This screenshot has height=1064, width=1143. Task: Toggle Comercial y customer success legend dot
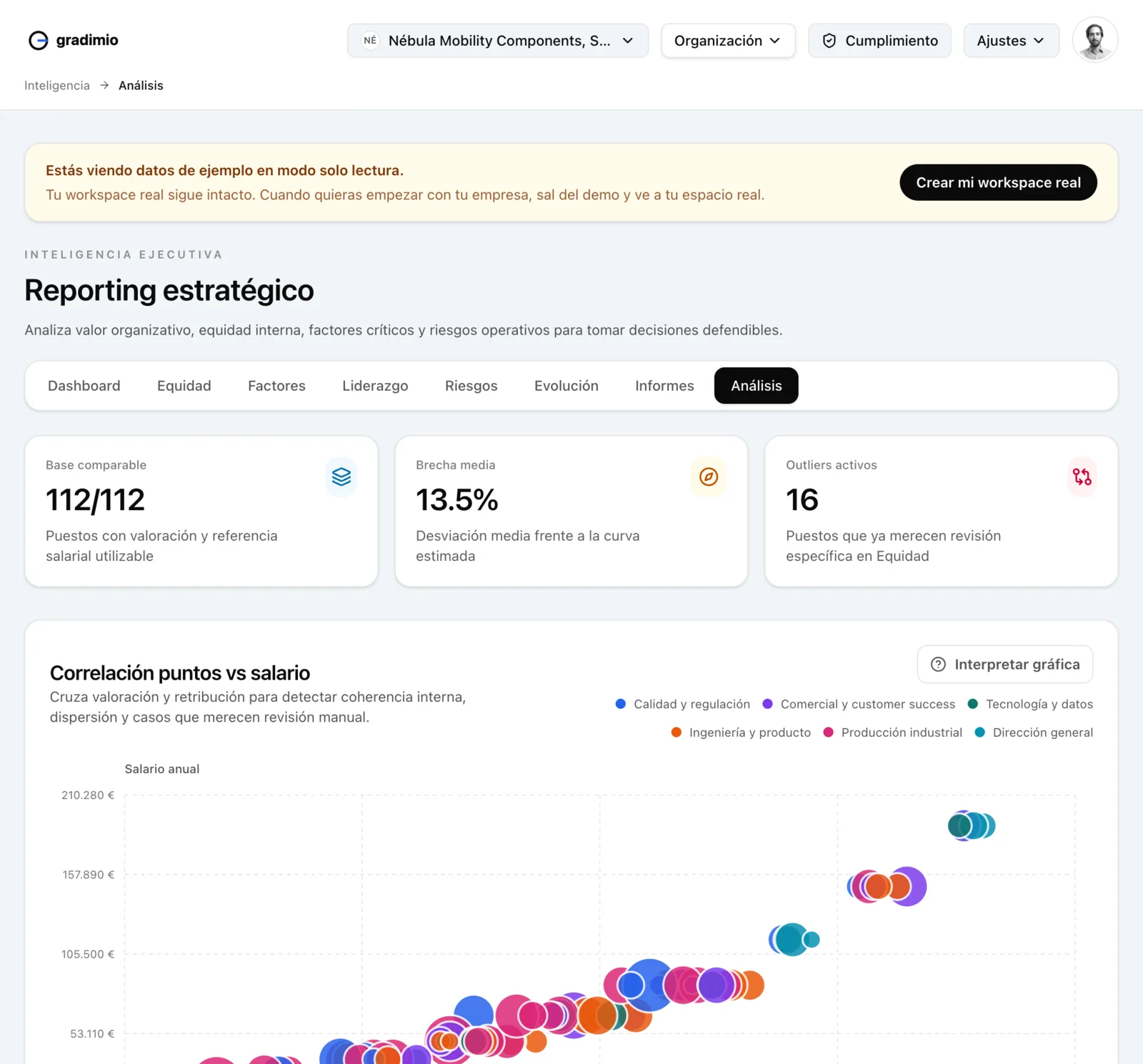click(767, 704)
